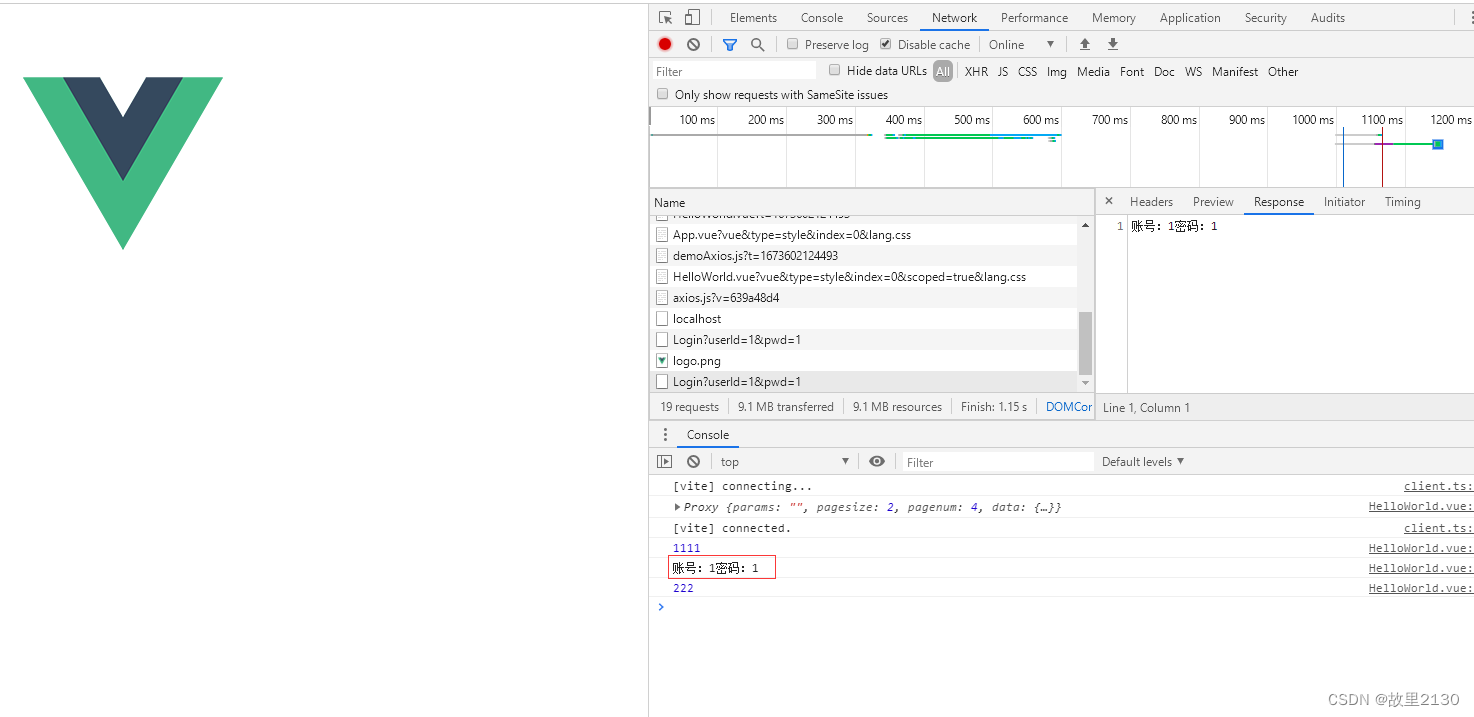Open the Sources tab

887,17
